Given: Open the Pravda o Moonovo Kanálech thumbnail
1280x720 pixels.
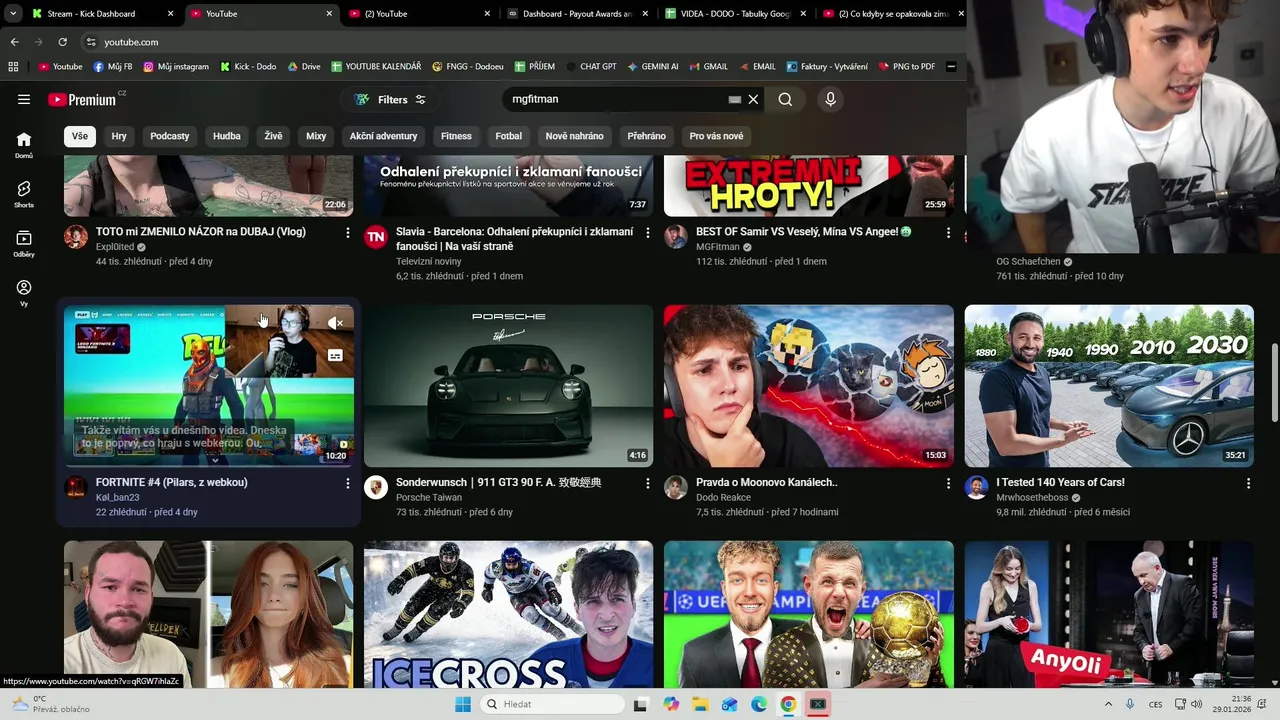Looking at the screenshot, I should pos(808,386).
